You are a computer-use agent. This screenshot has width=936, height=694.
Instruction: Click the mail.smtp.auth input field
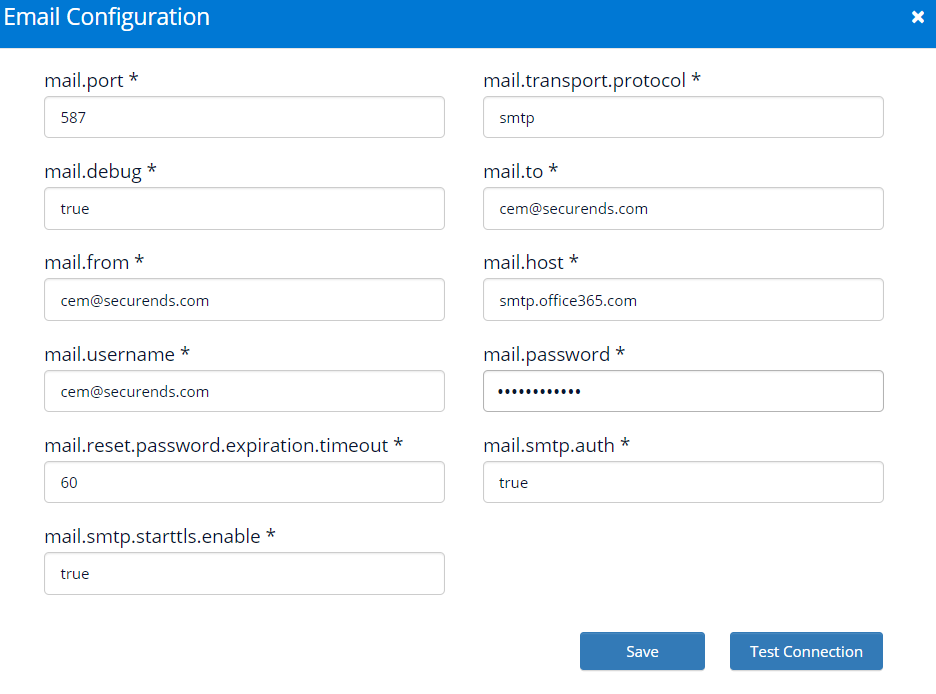click(683, 482)
